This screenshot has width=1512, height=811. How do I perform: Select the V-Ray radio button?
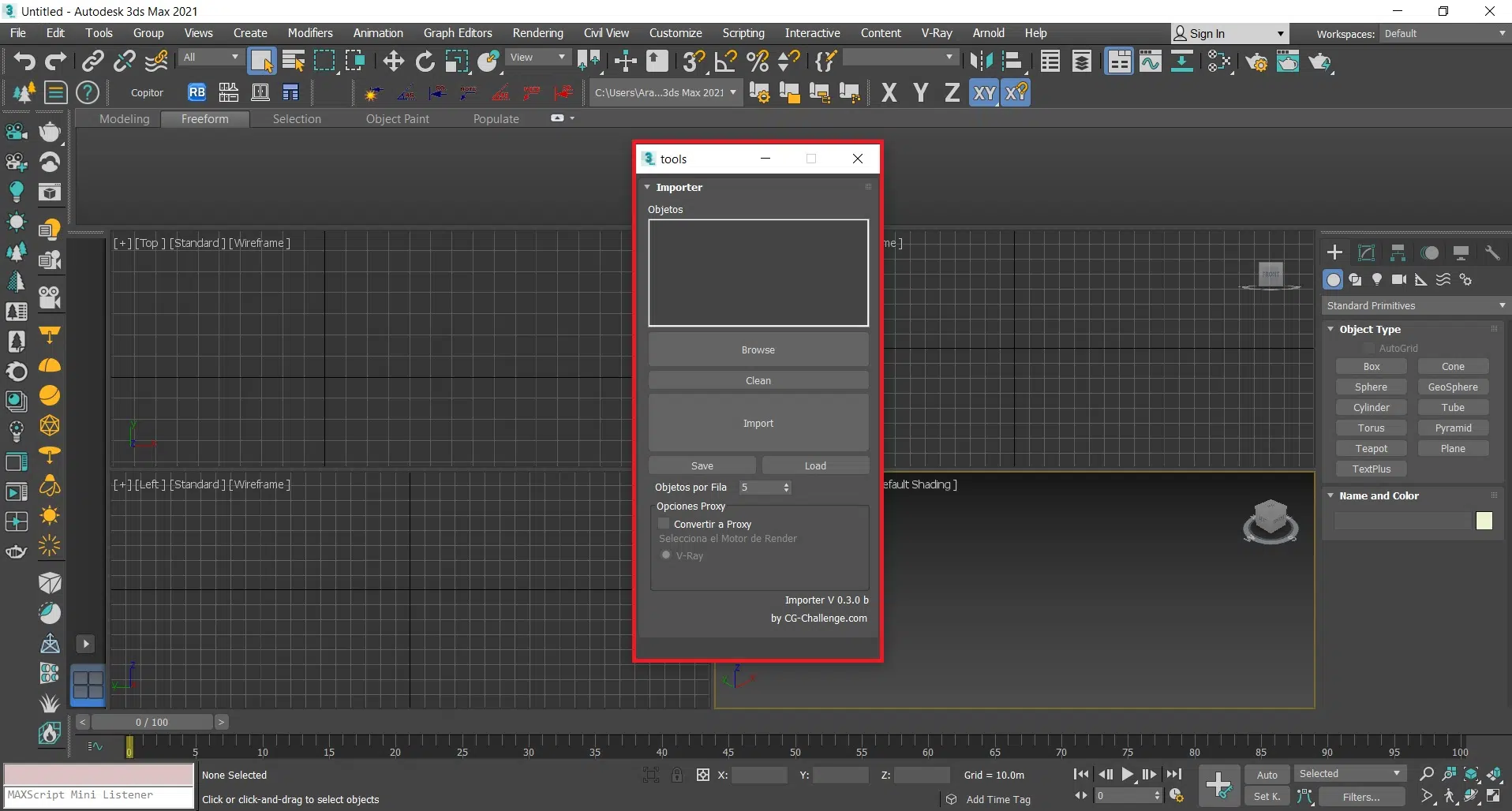(666, 555)
